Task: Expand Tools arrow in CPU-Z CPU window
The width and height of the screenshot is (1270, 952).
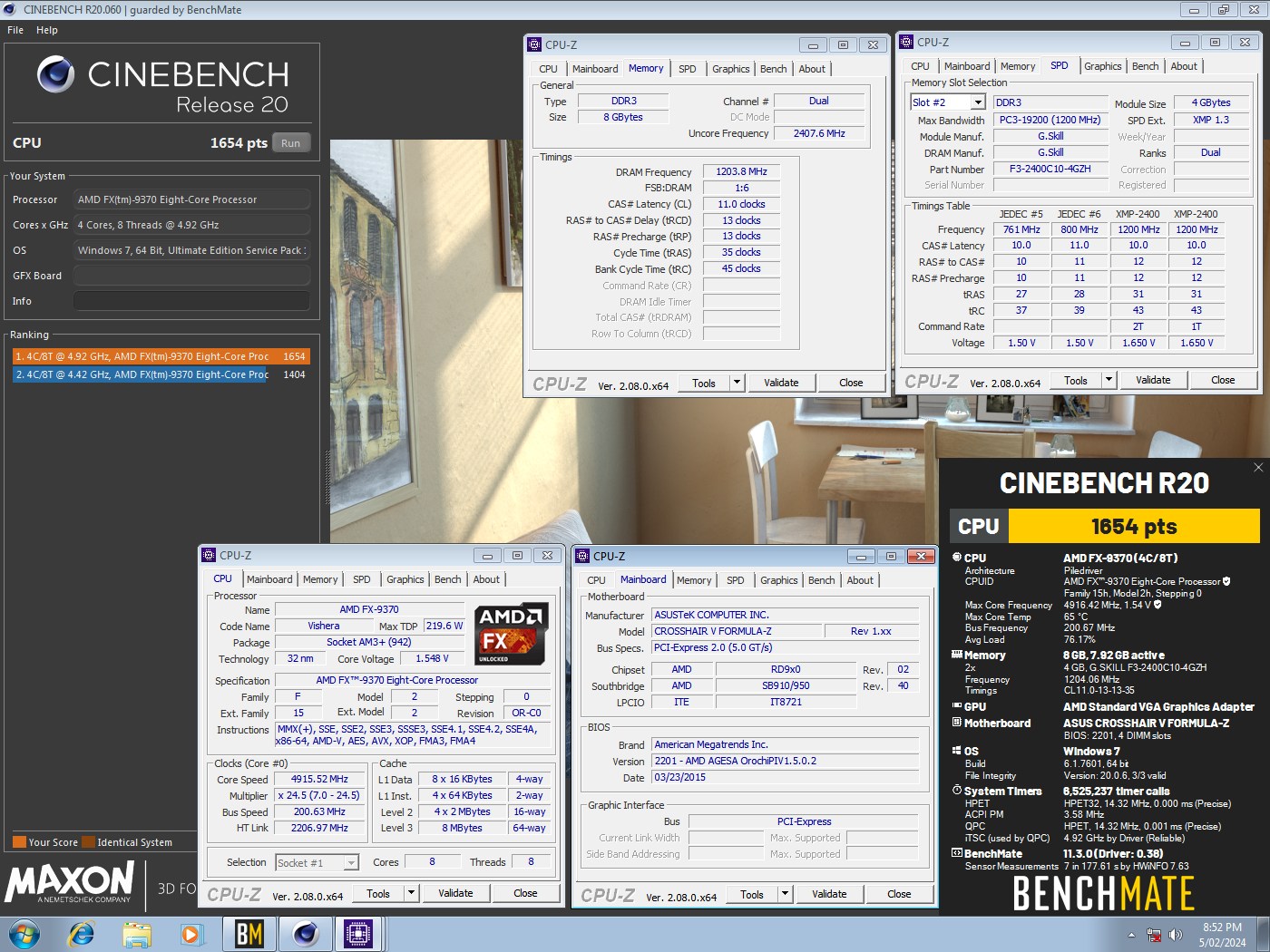Action: pos(412,893)
